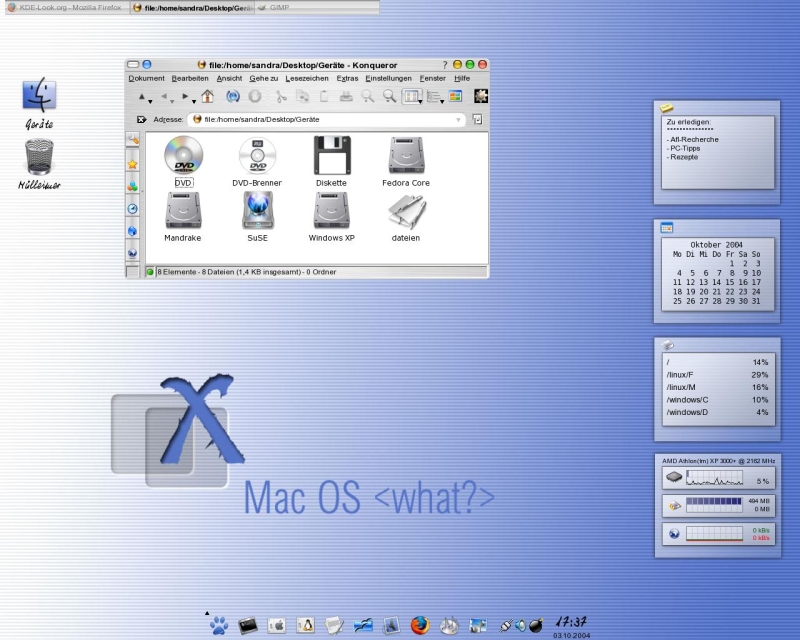Launch Firefox from the bottom panel

tap(420, 625)
